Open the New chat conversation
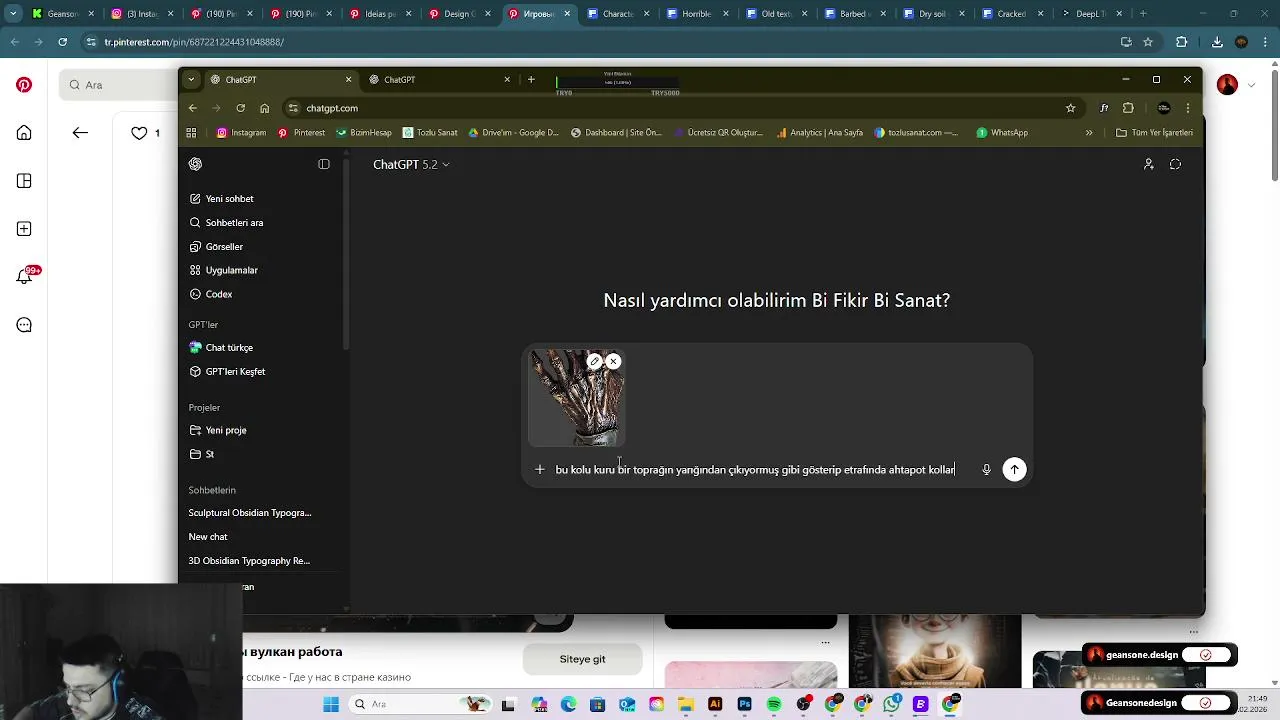Image resolution: width=1280 pixels, height=720 pixels. point(208,537)
